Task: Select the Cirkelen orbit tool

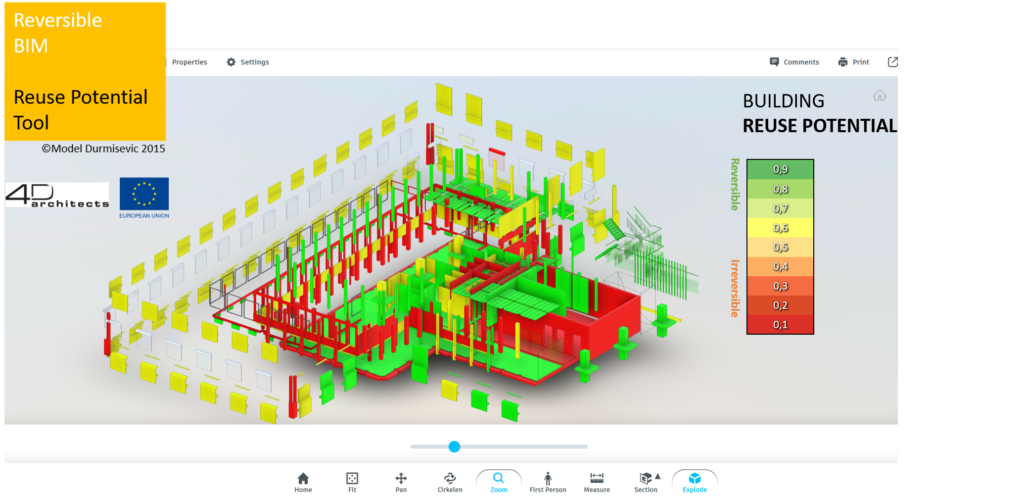Action: tap(450, 481)
